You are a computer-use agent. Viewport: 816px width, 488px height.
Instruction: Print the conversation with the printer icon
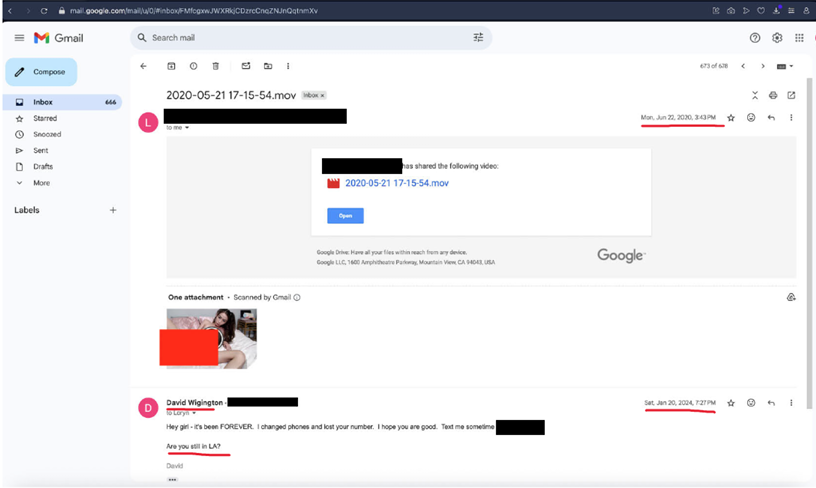click(x=773, y=95)
